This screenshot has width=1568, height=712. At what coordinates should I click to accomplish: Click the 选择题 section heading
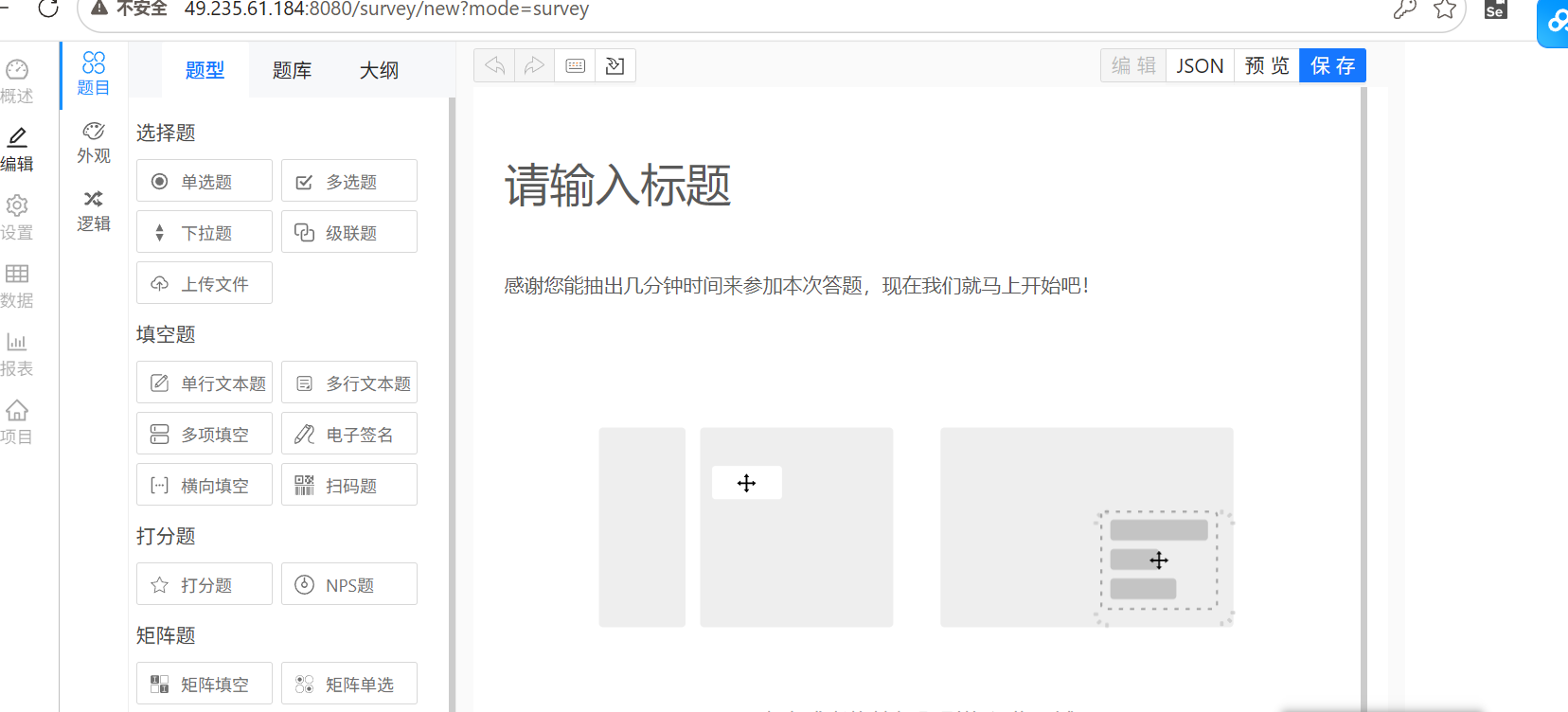click(166, 133)
